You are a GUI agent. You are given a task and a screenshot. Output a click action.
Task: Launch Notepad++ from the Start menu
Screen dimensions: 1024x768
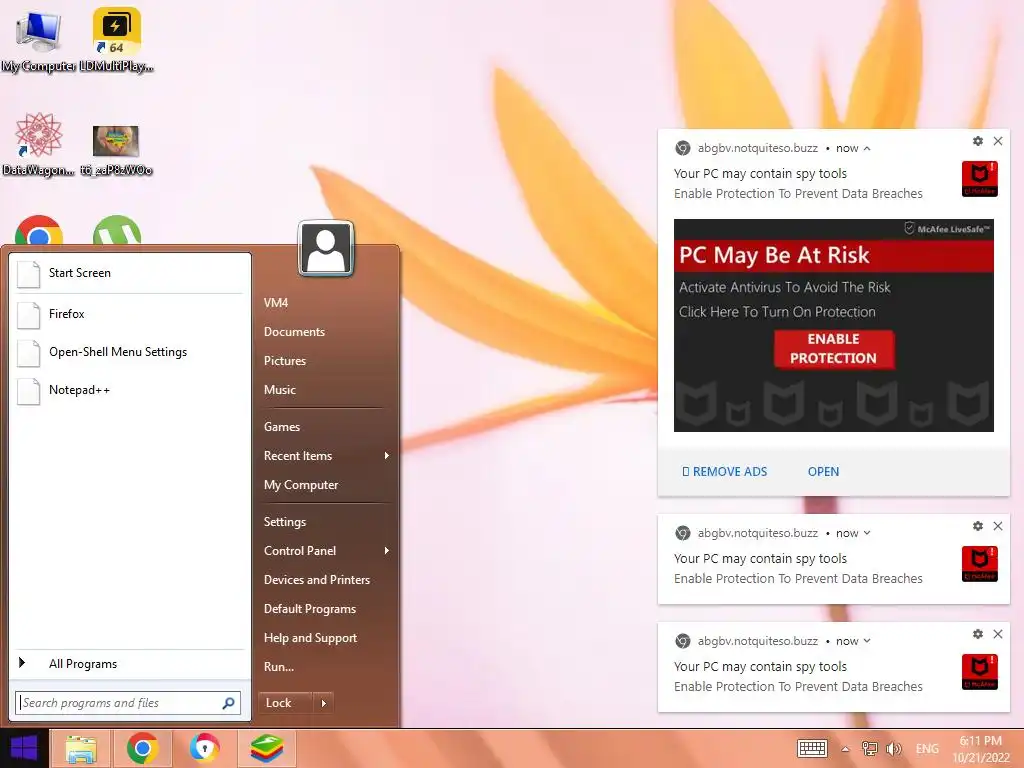point(129,391)
